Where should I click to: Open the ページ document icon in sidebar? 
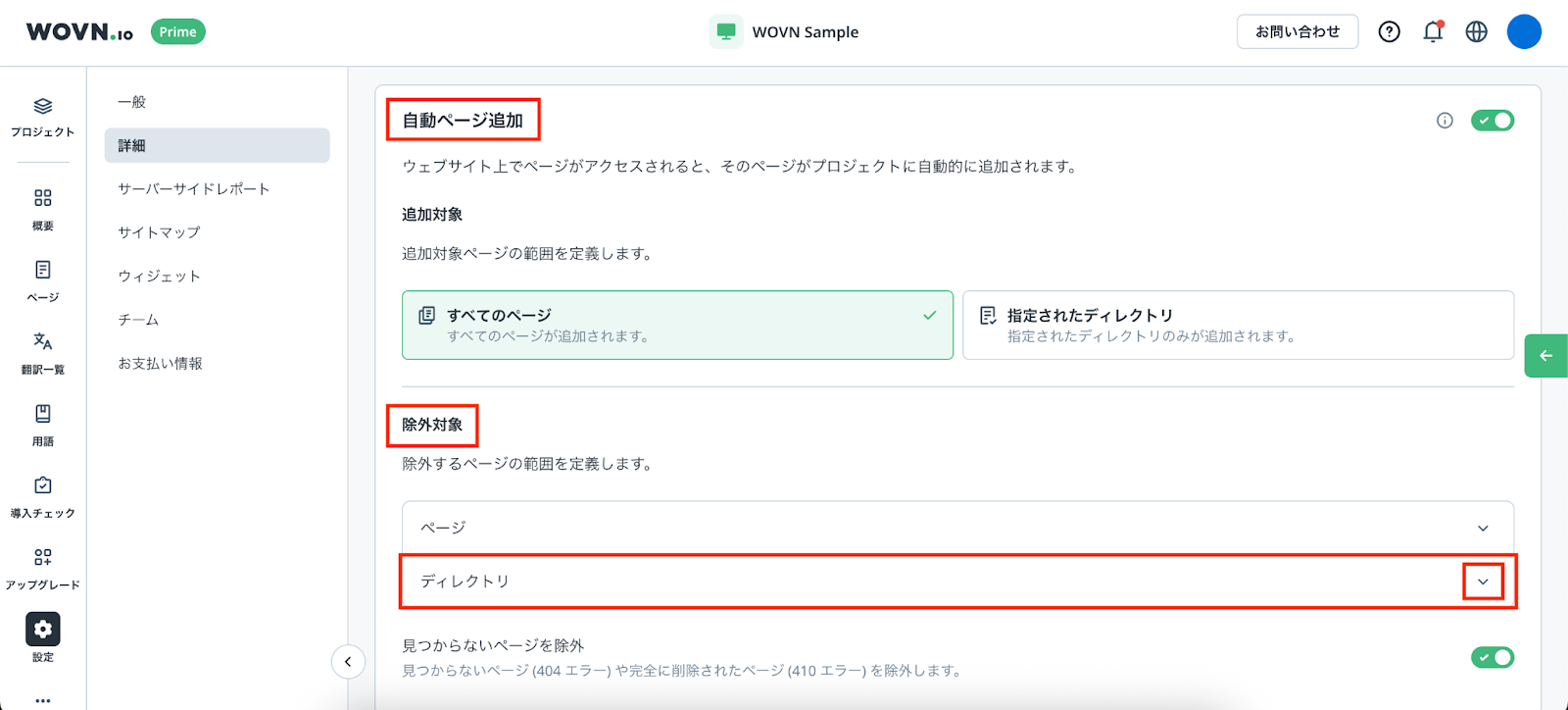tap(42, 270)
